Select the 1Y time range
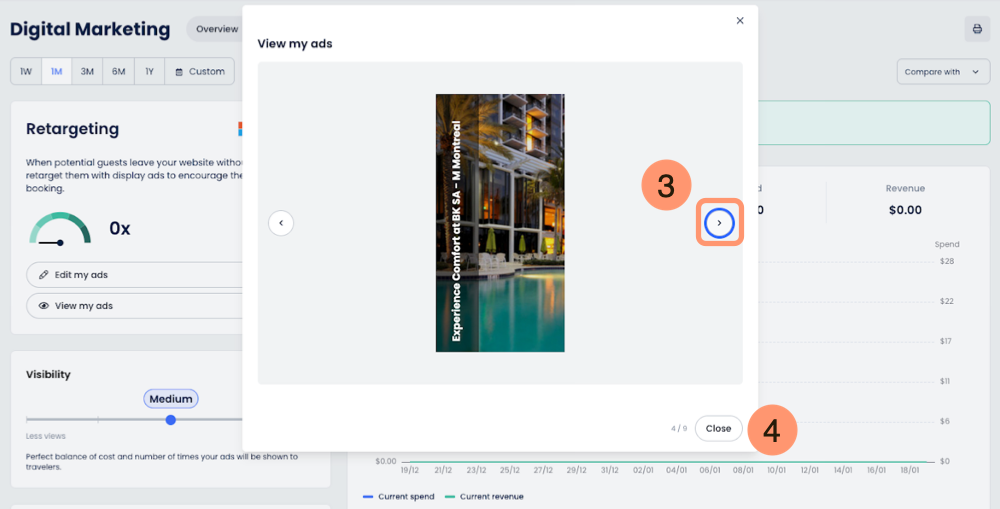 click(149, 72)
